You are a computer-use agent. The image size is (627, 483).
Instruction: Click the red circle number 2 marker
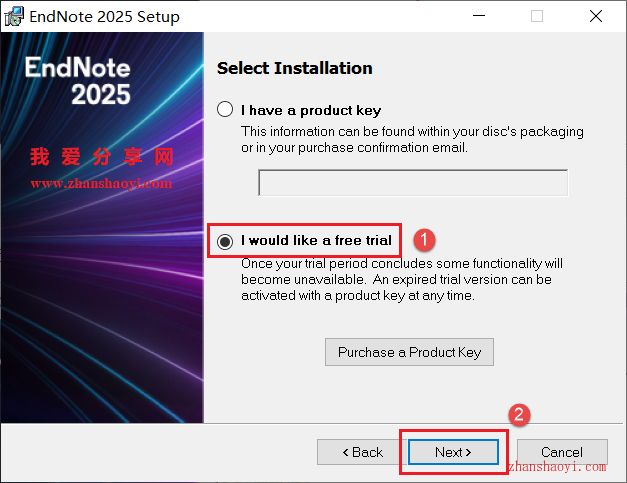[519, 415]
